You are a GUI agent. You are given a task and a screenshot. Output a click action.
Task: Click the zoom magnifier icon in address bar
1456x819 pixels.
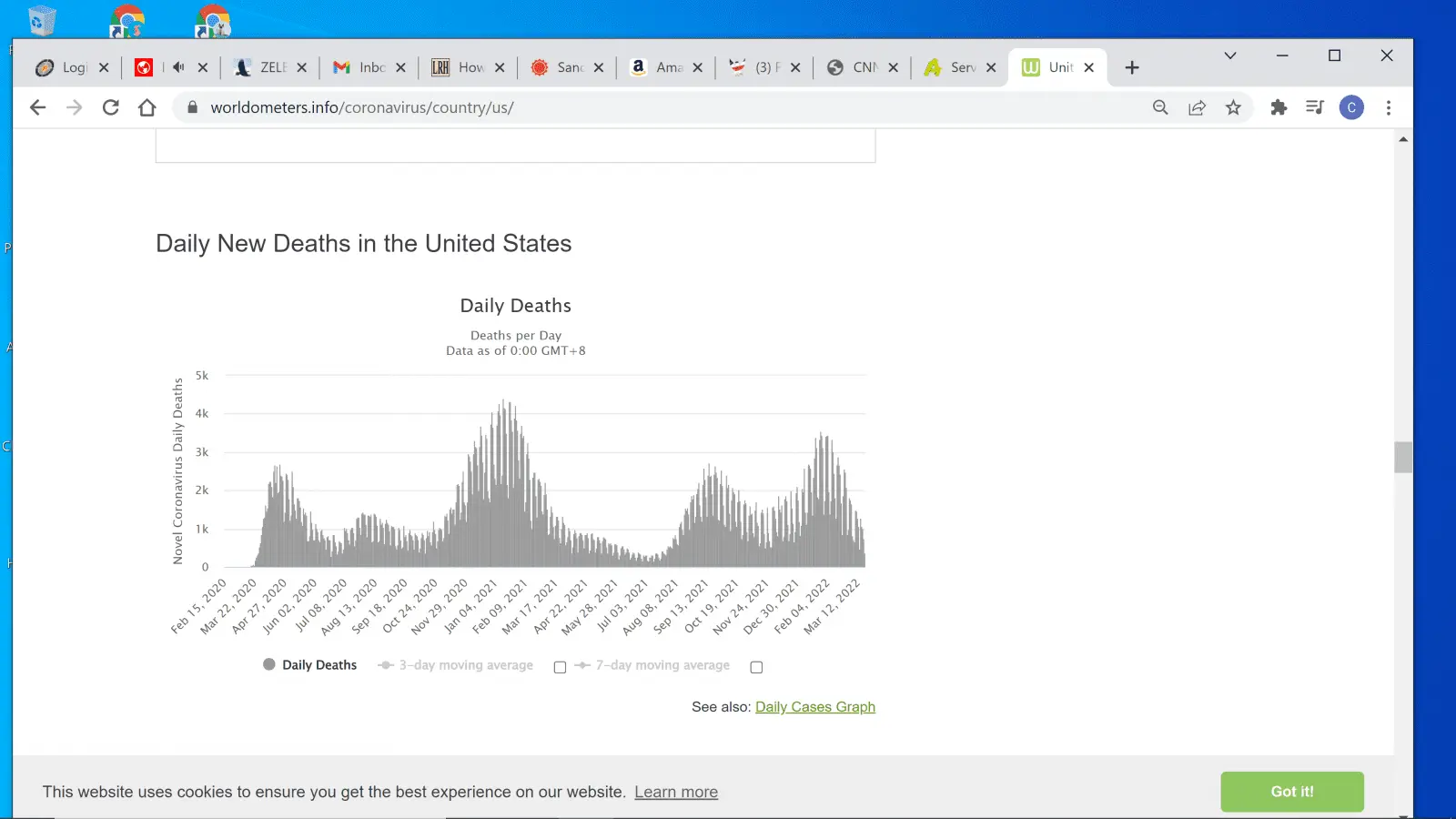[x=1160, y=107]
